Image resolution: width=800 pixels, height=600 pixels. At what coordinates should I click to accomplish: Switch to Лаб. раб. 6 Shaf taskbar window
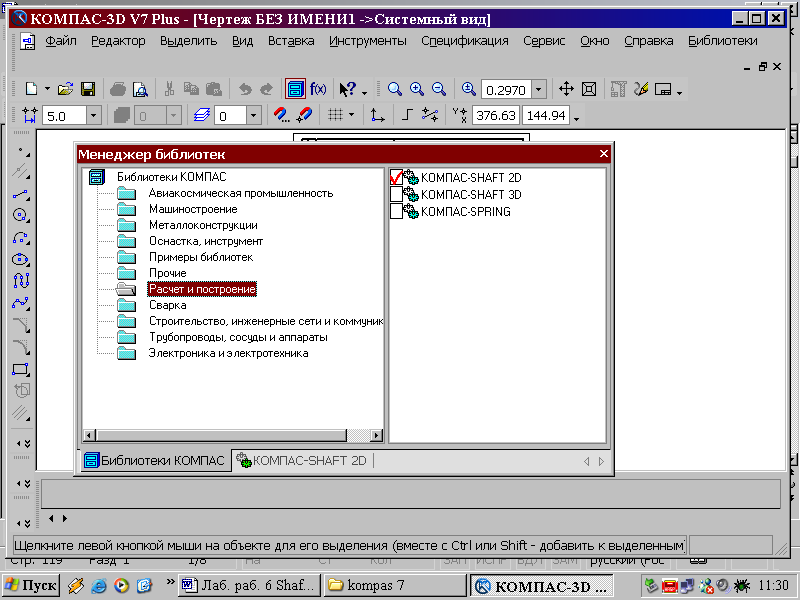[x=250, y=585]
